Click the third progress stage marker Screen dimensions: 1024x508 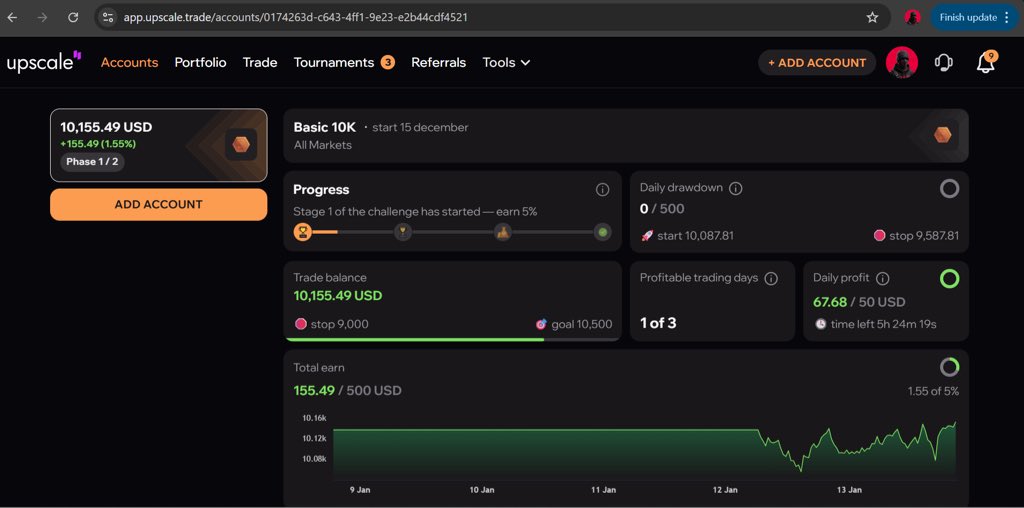502,232
